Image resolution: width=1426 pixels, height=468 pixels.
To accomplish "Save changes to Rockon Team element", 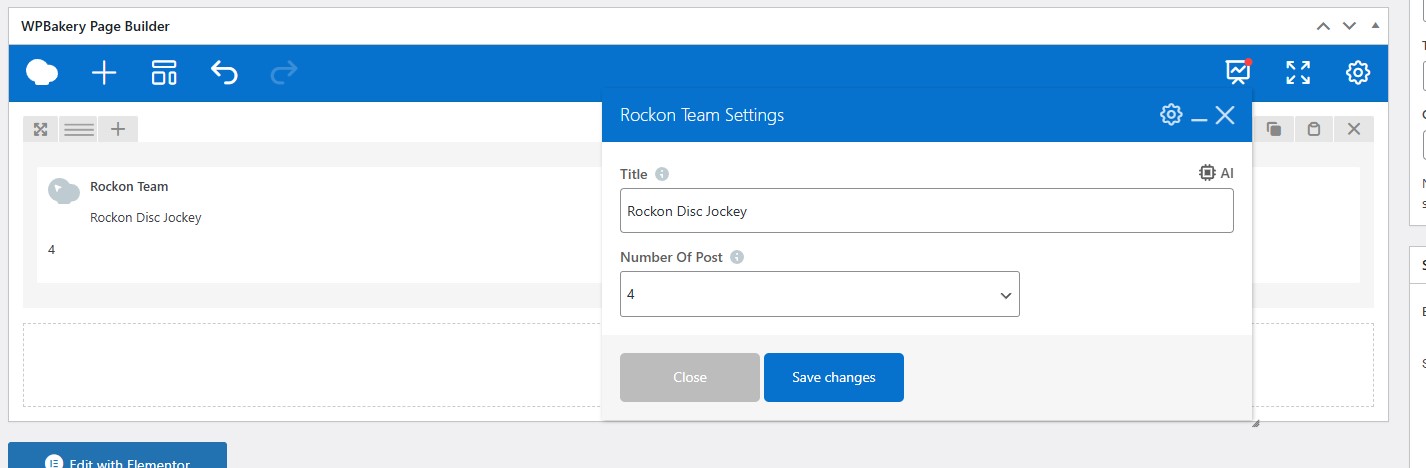I will tap(834, 378).
